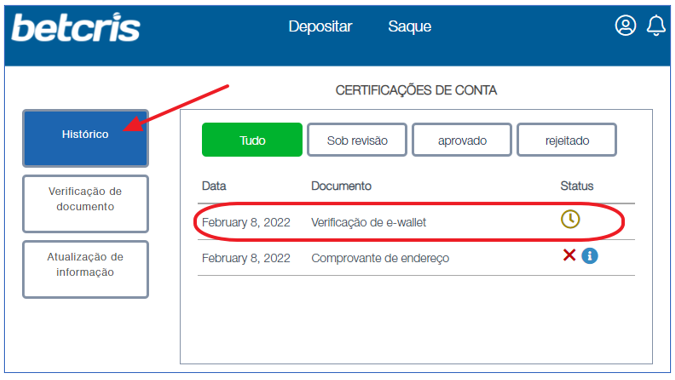This screenshot has width=675, height=380.
Task: Click the betcris logo
Action: tap(76, 28)
